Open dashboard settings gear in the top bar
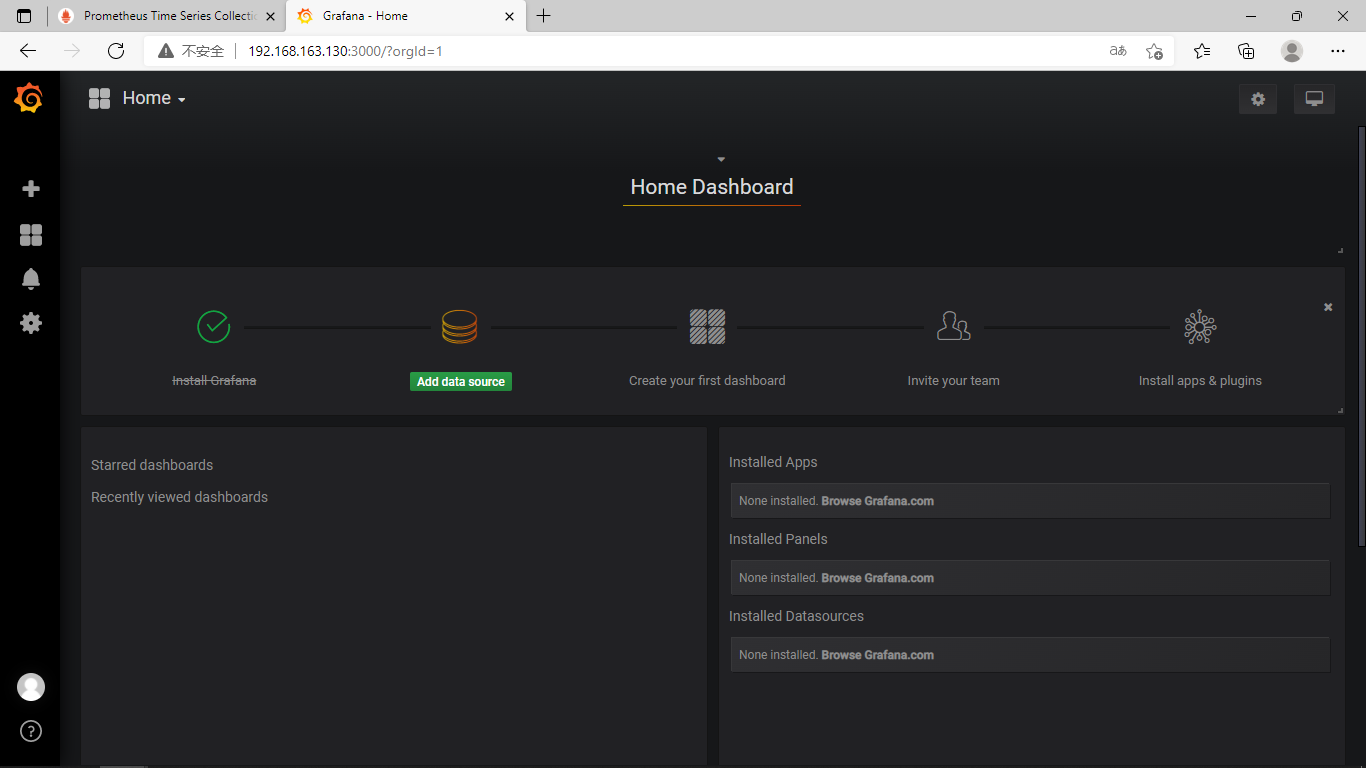 click(1258, 99)
